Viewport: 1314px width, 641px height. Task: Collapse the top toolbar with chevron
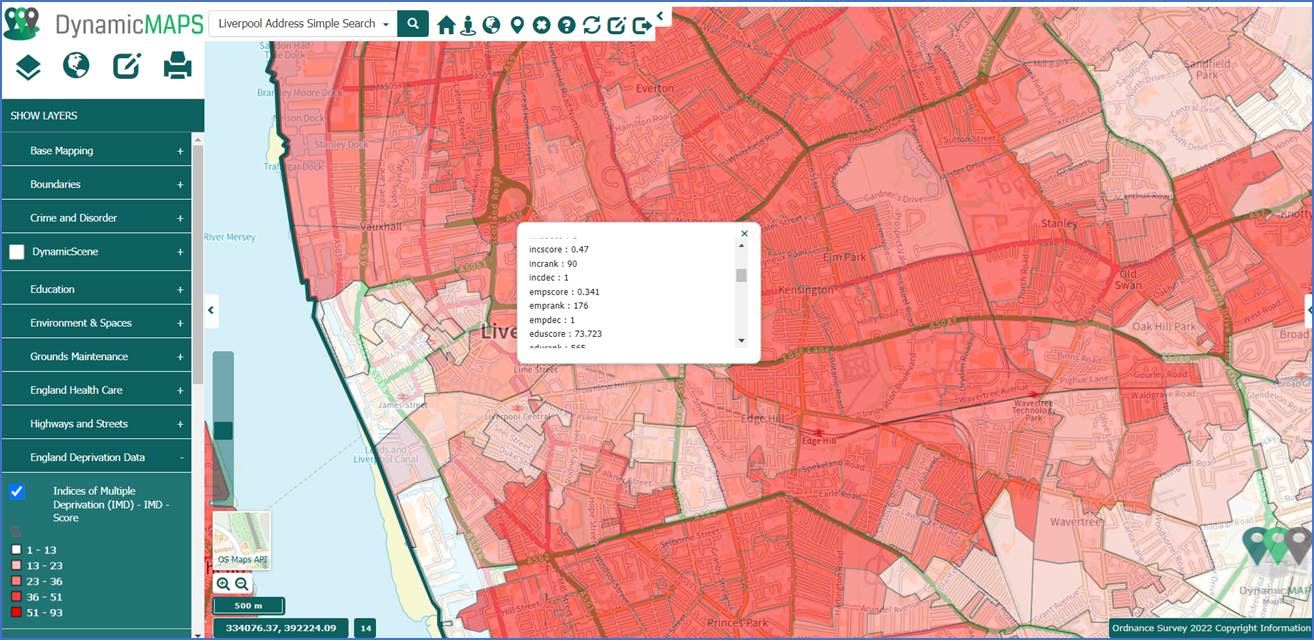pyautogui.click(x=661, y=17)
